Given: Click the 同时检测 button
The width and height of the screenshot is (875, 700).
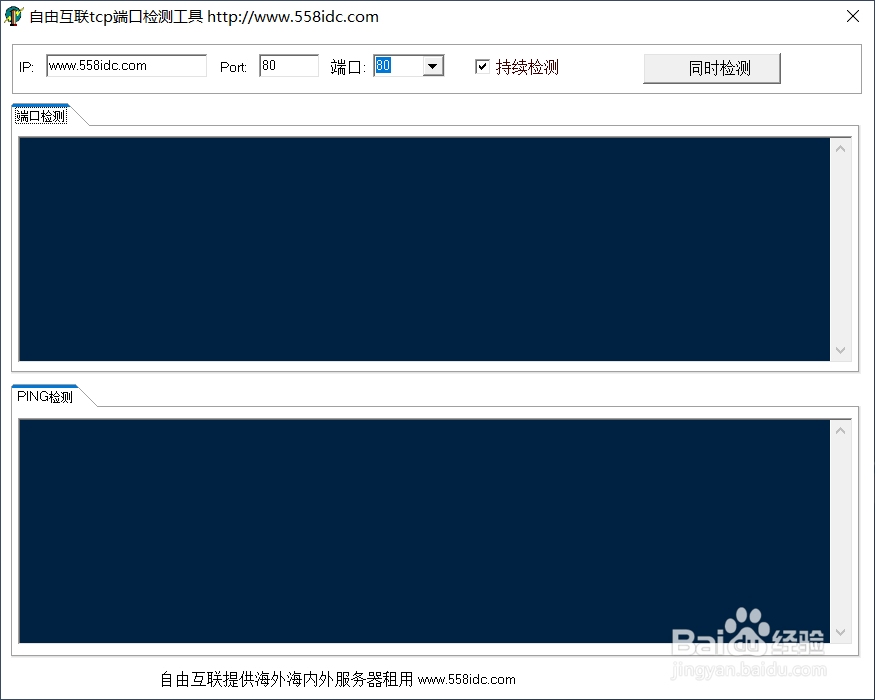Looking at the screenshot, I should [711, 68].
